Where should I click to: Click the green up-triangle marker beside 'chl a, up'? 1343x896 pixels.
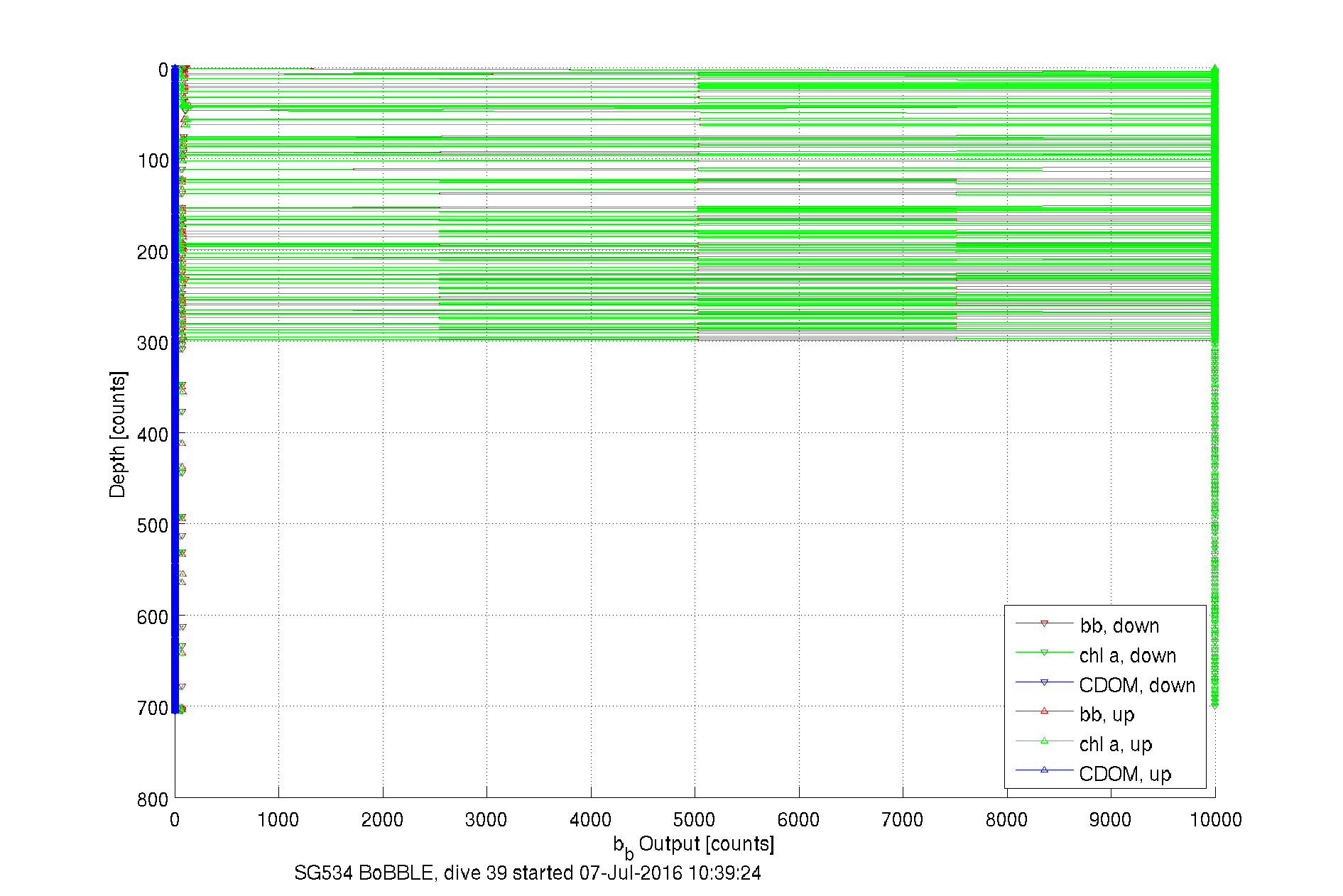pyautogui.click(x=1044, y=741)
